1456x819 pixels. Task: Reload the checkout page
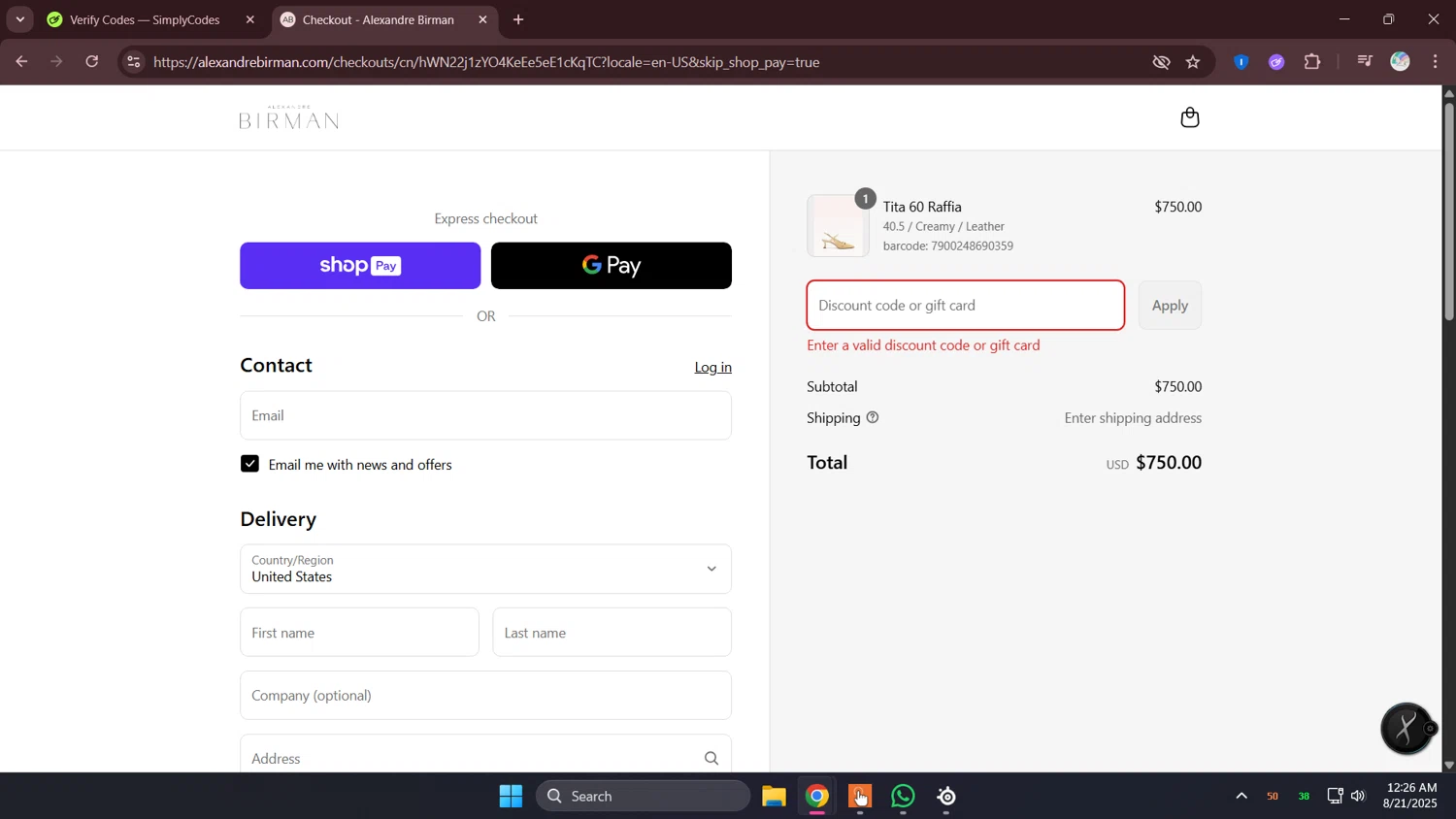[92, 62]
